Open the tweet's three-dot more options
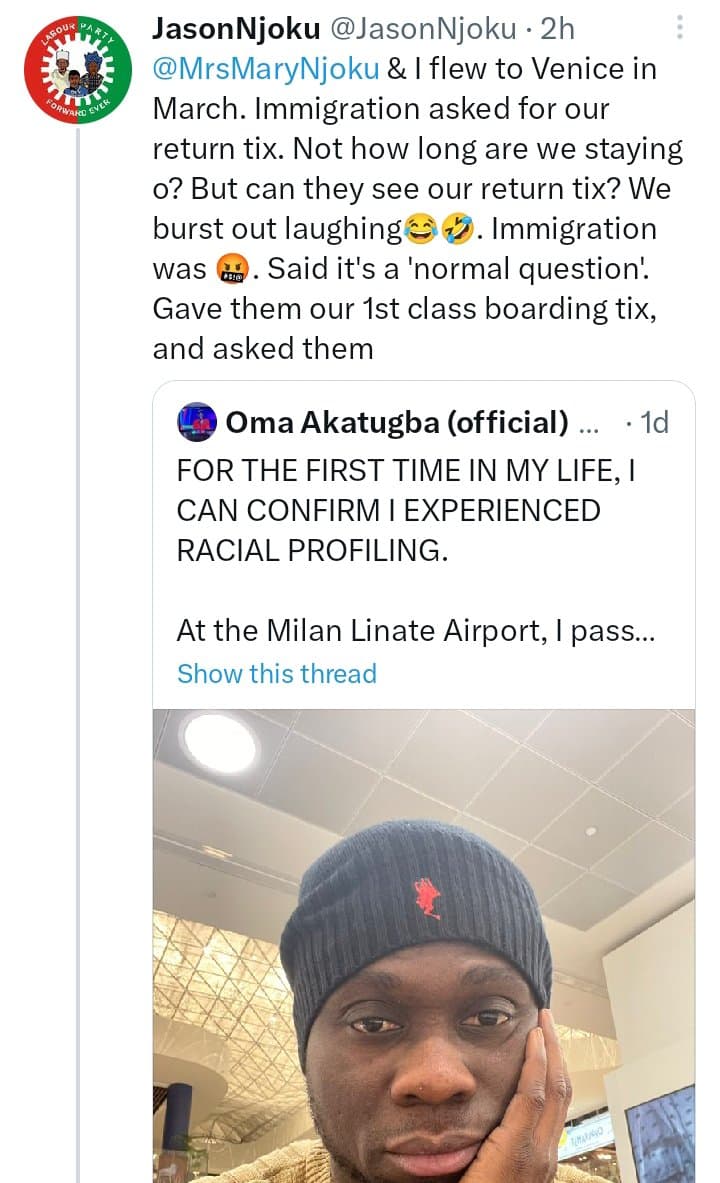The width and height of the screenshot is (720, 1183). tap(680, 27)
